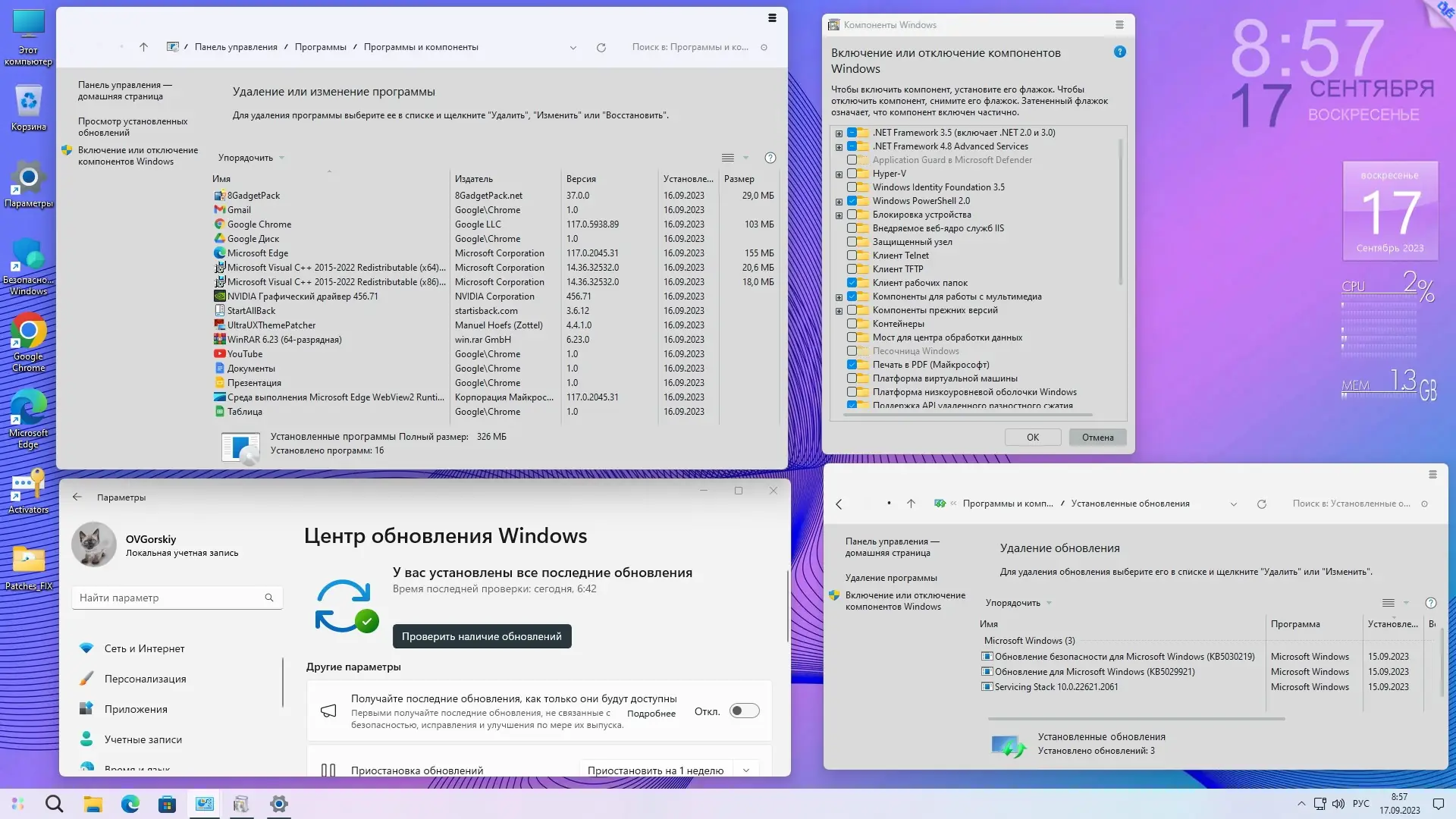Screen dimensions: 1456x819
Task: Open Personalization in Settings sidebar
Action: coord(145,679)
